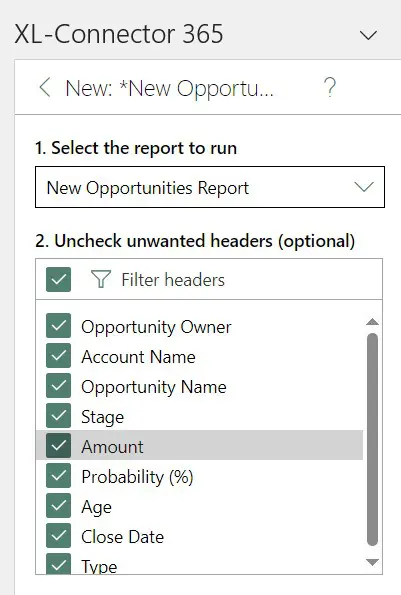Click the scrollbar up arrow
This screenshot has height=595, width=401.
373,322
